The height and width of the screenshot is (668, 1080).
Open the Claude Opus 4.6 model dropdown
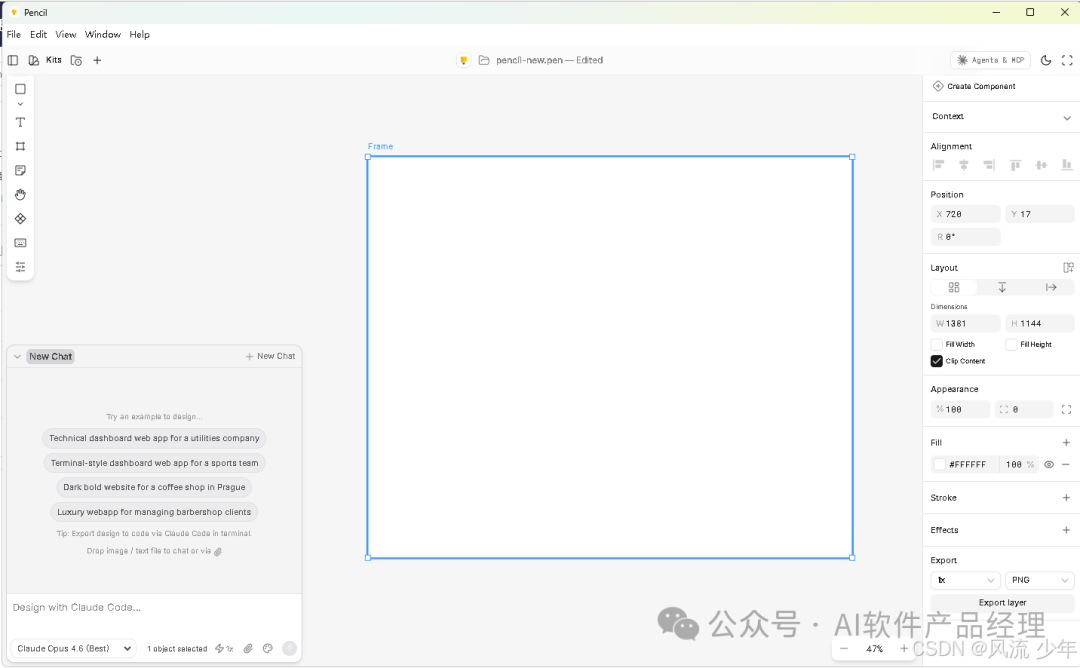pos(73,649)
